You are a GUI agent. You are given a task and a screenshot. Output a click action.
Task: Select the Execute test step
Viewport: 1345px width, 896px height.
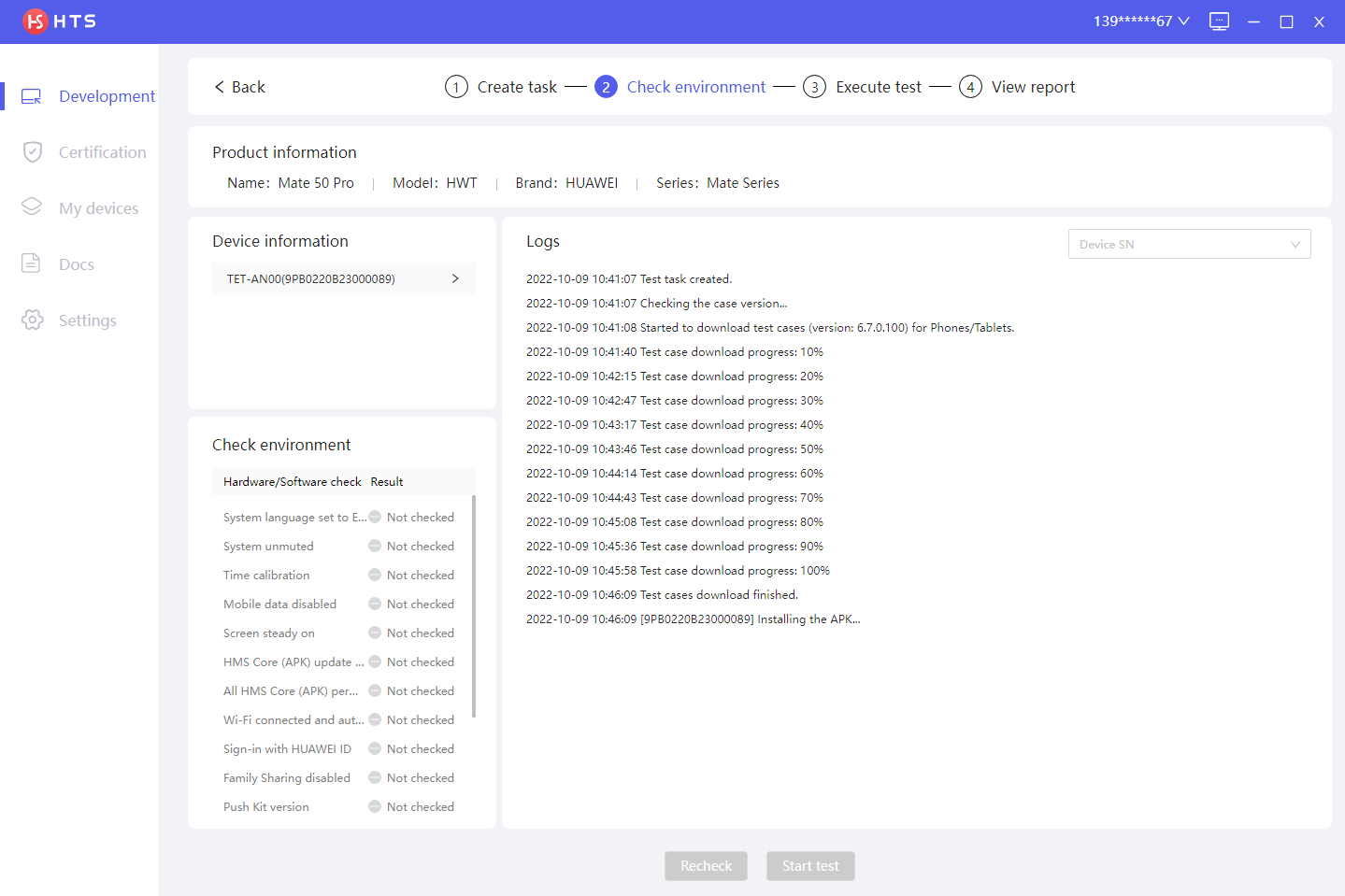879,87
